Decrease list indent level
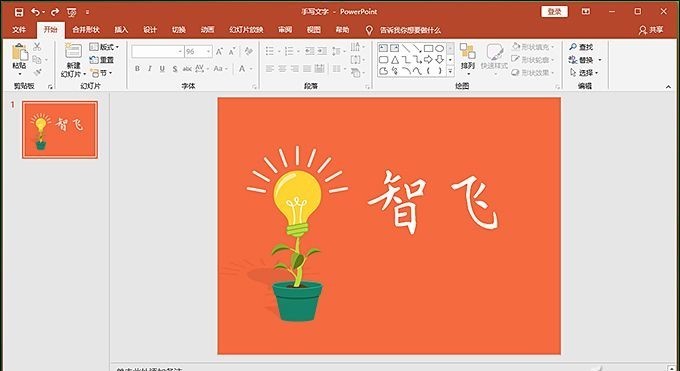Image resolution: width=680 pixels, height=371 pixels. tap(310, 51)
